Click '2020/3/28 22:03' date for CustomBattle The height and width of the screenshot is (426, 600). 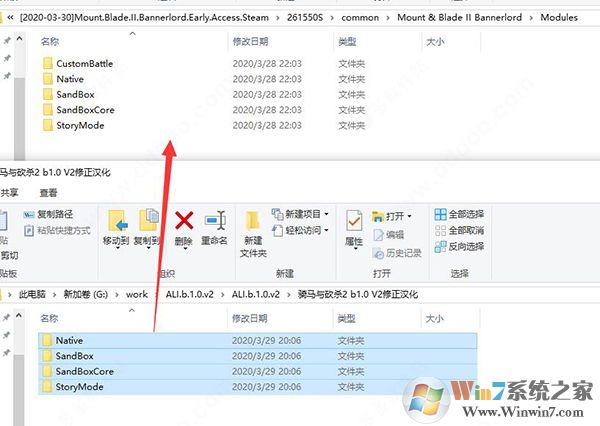pos(267,64)
